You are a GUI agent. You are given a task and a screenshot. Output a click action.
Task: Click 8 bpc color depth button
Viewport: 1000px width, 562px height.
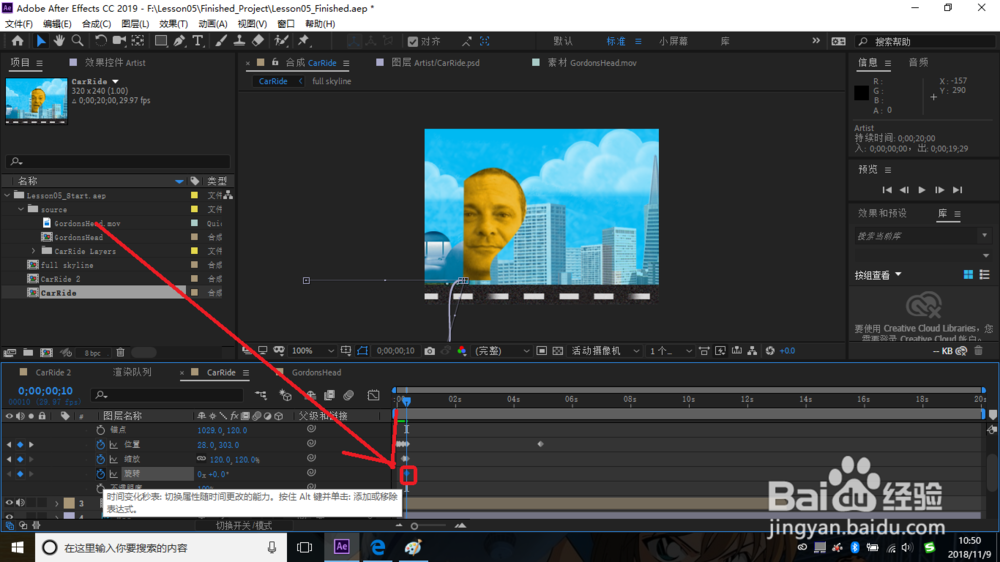click(92, 353)
